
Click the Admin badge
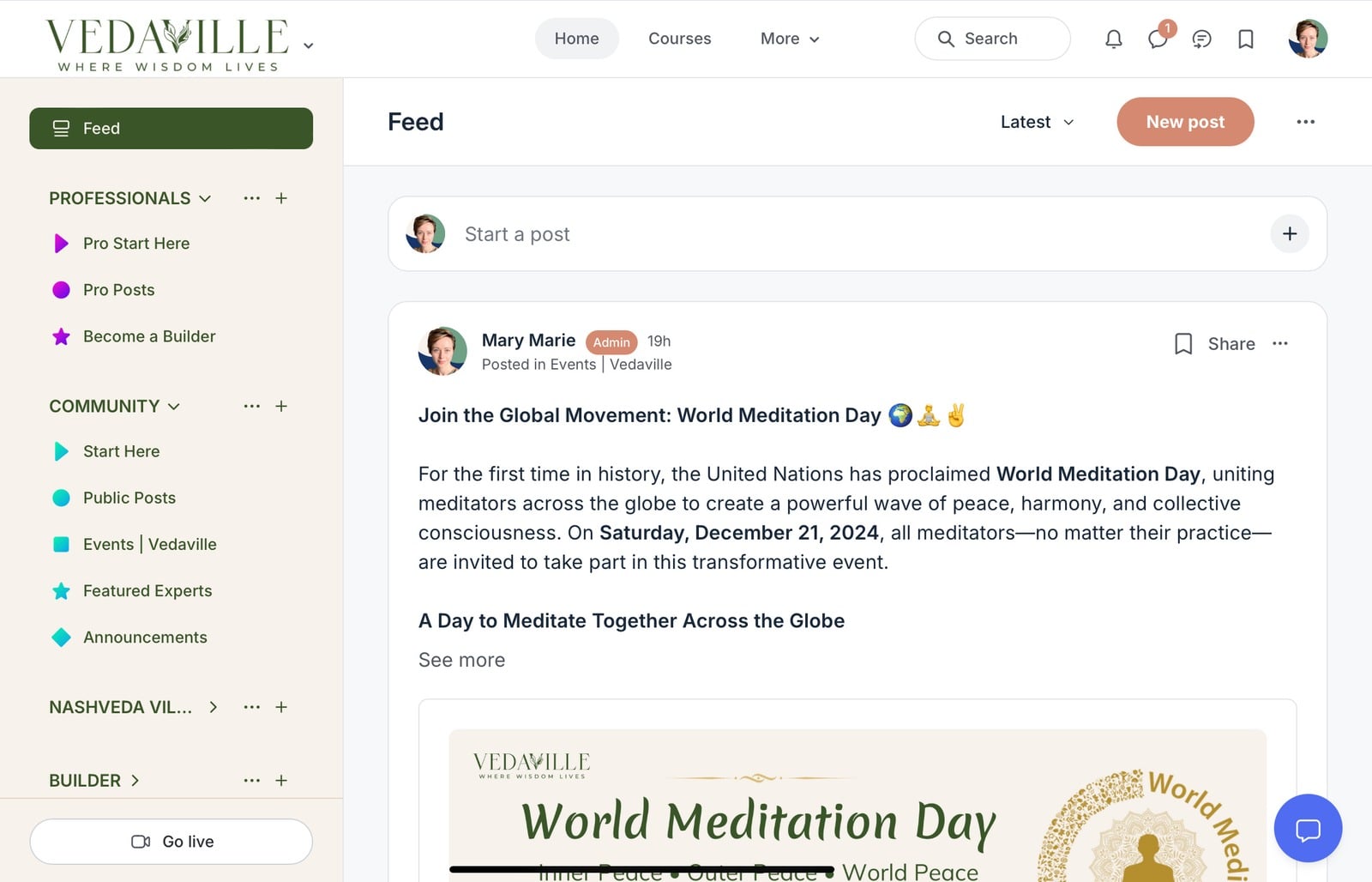[611, 342]
